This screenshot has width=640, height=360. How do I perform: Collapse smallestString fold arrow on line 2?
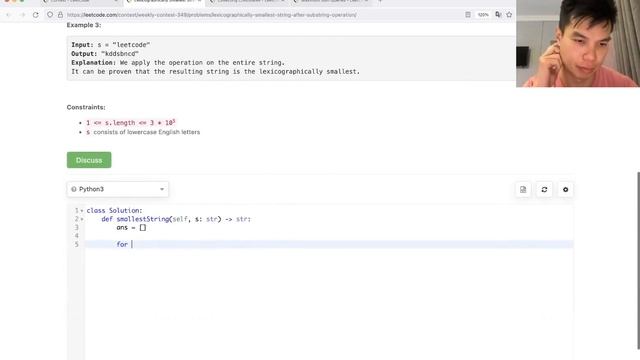82,219
